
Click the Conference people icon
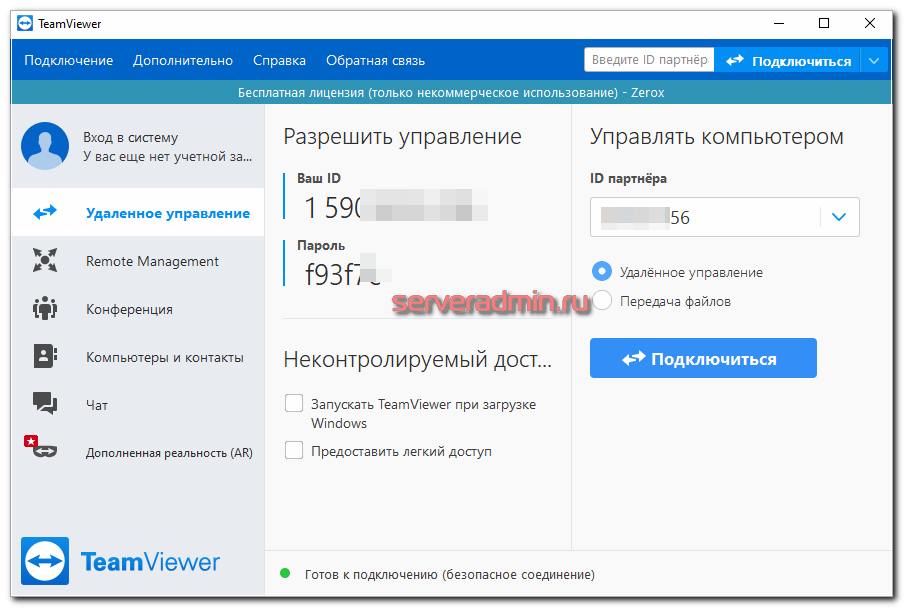(45, 309)
